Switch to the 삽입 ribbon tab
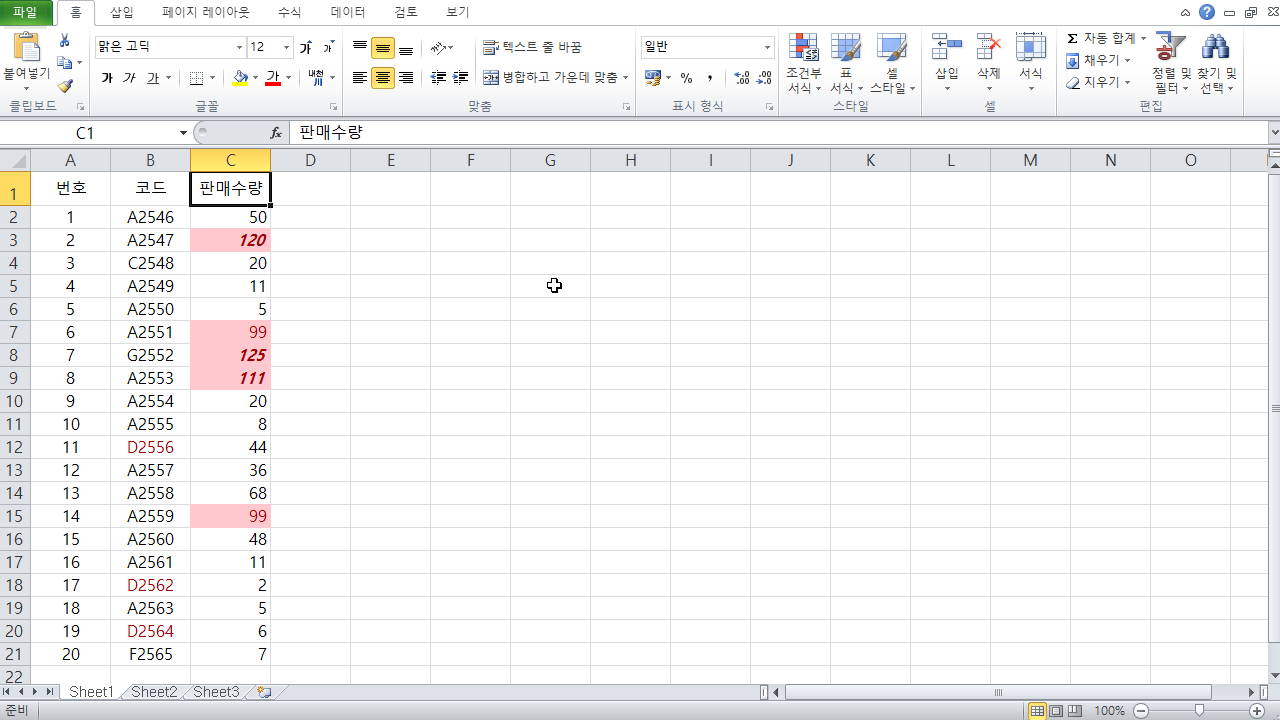 click(x=121, y=12)
